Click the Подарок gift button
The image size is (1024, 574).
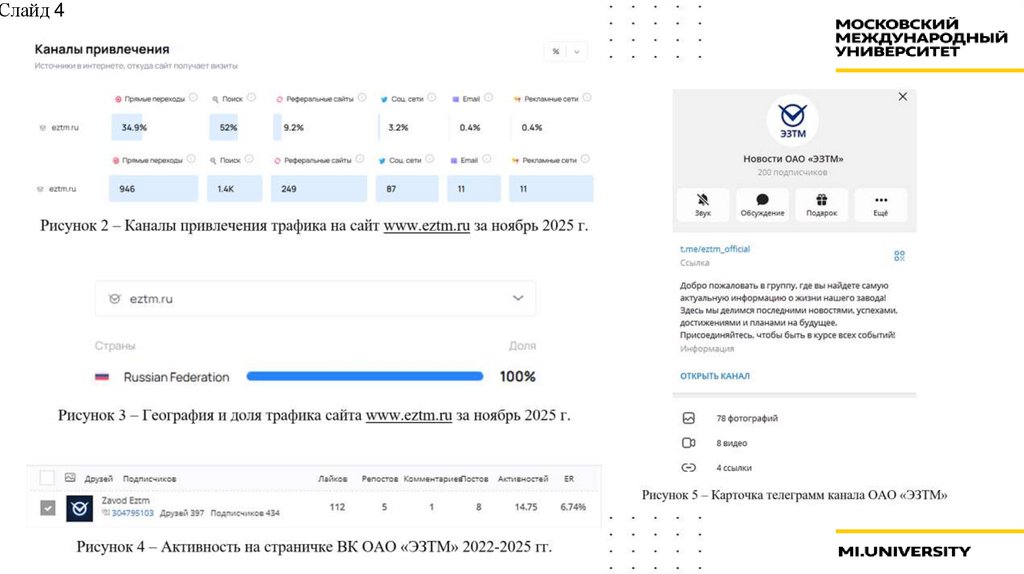tap(822, 204)
